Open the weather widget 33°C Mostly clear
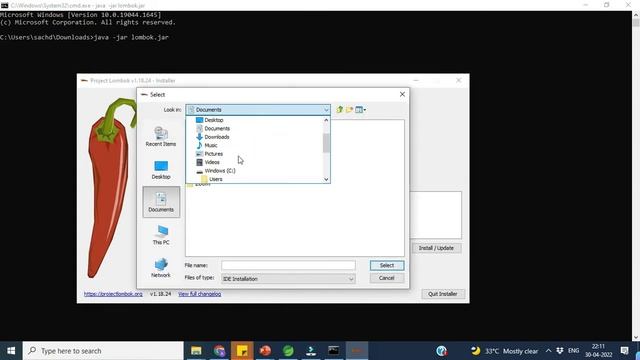 click(x=504, y=351)
